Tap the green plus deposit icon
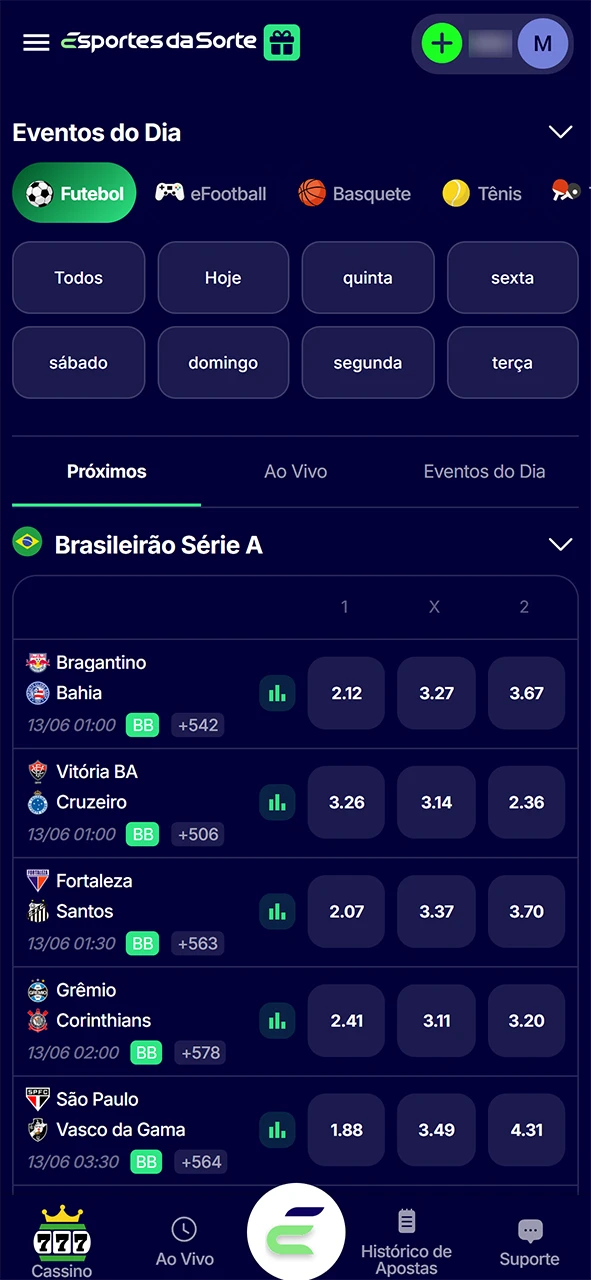The height and width of the screenshot is (1280, 591). point(442,42)
